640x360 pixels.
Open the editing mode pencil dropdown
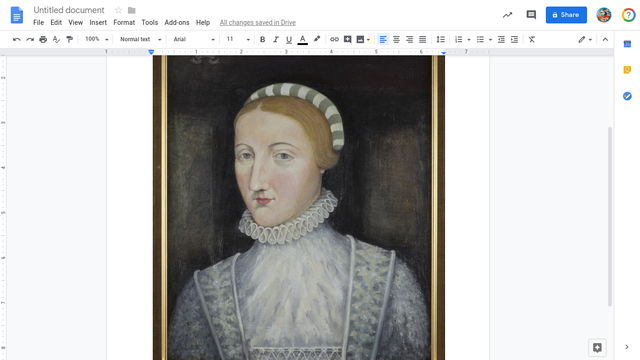[585, 40]
